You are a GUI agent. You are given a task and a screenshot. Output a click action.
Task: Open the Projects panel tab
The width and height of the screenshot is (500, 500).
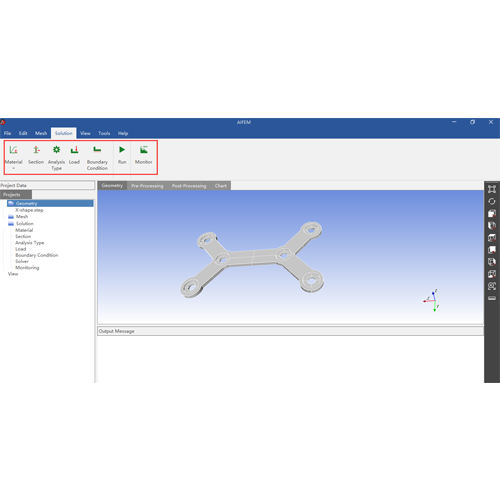pyautogui.click(x=16, y=194)
